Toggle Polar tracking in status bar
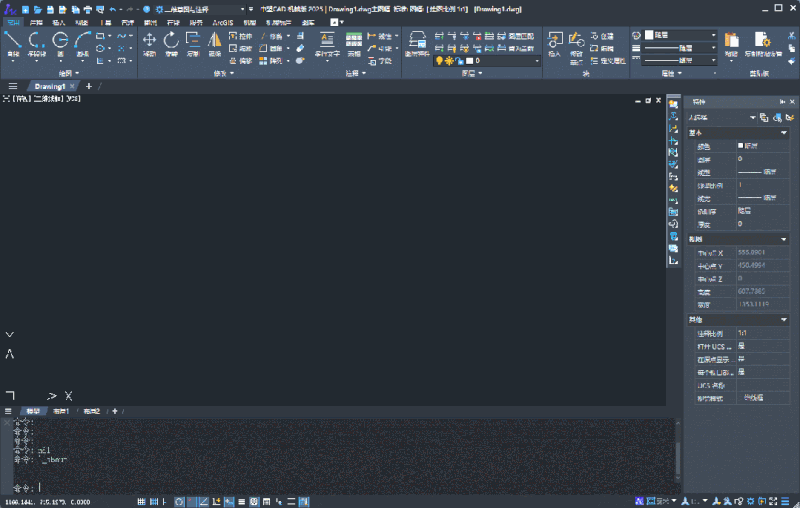Screen dimensions: 800x508 179,502
